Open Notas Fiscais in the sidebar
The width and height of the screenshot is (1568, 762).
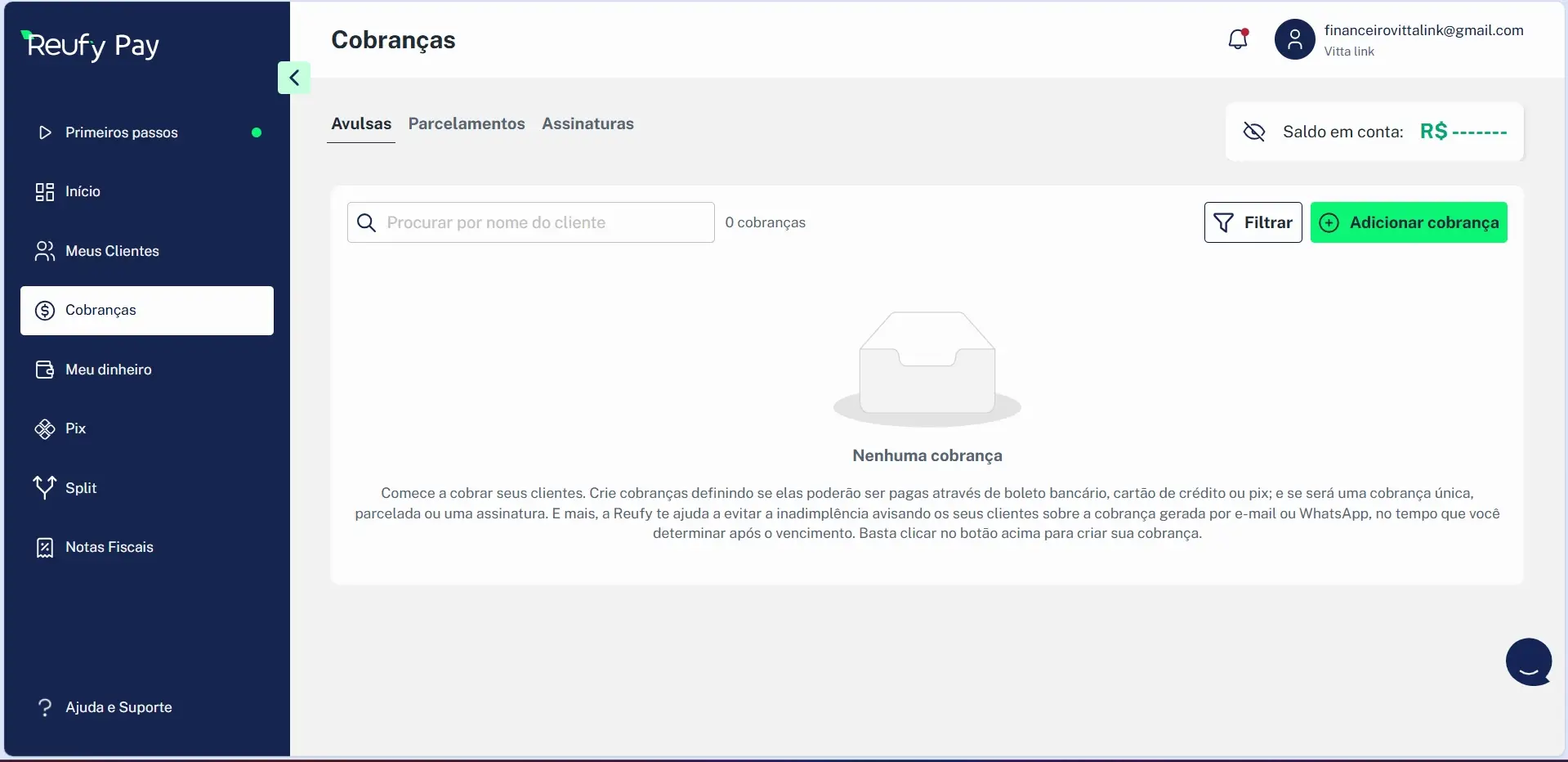(x=109, y=547)
